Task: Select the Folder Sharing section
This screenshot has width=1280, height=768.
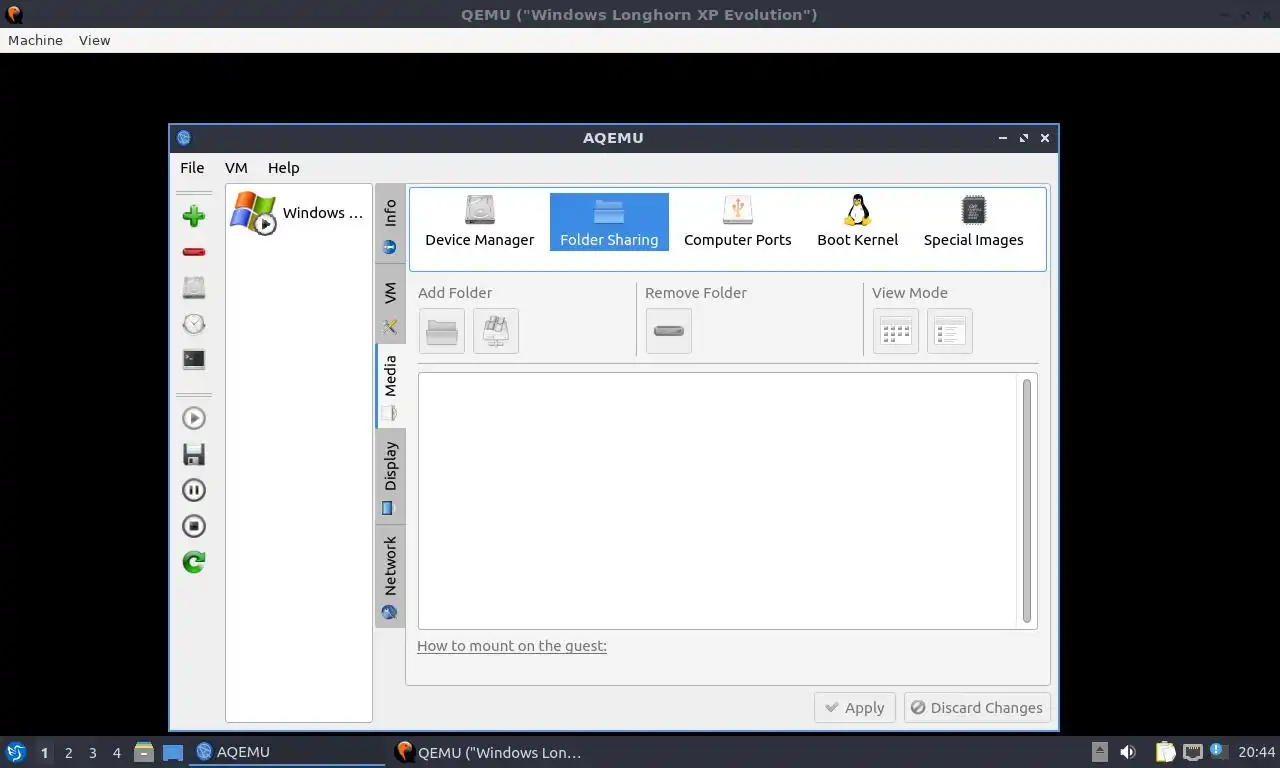Action: [609, 222]
